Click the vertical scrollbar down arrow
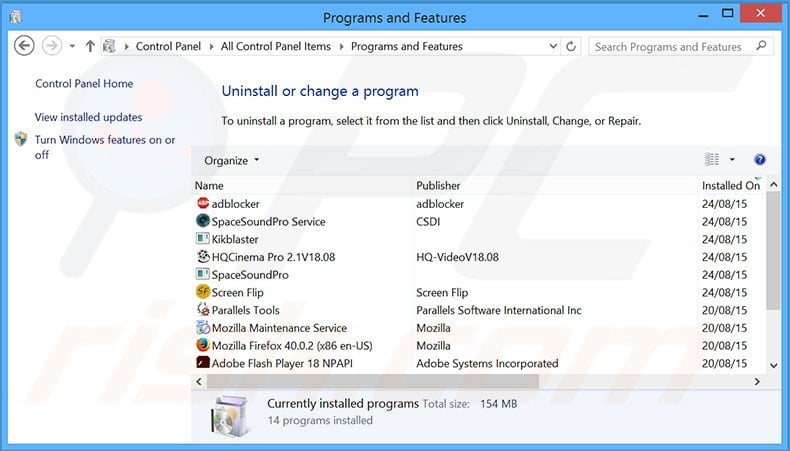Screen dimensions: 790x451 coord(773,366)
